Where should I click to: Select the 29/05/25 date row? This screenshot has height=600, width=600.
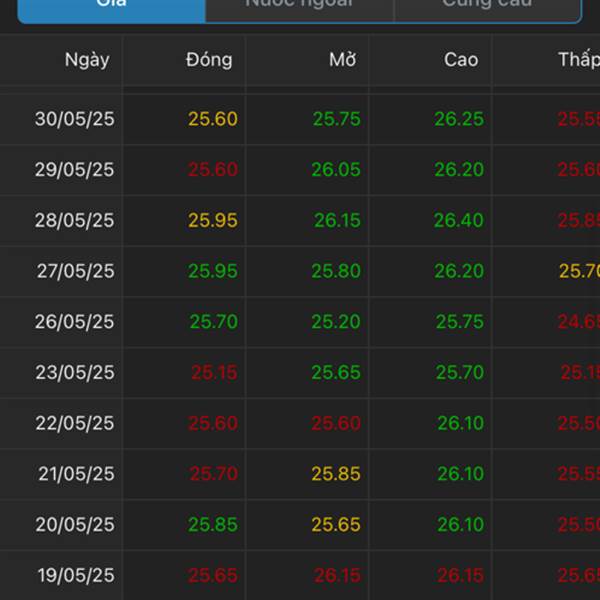pyautogui.click(x=300, y=170)
